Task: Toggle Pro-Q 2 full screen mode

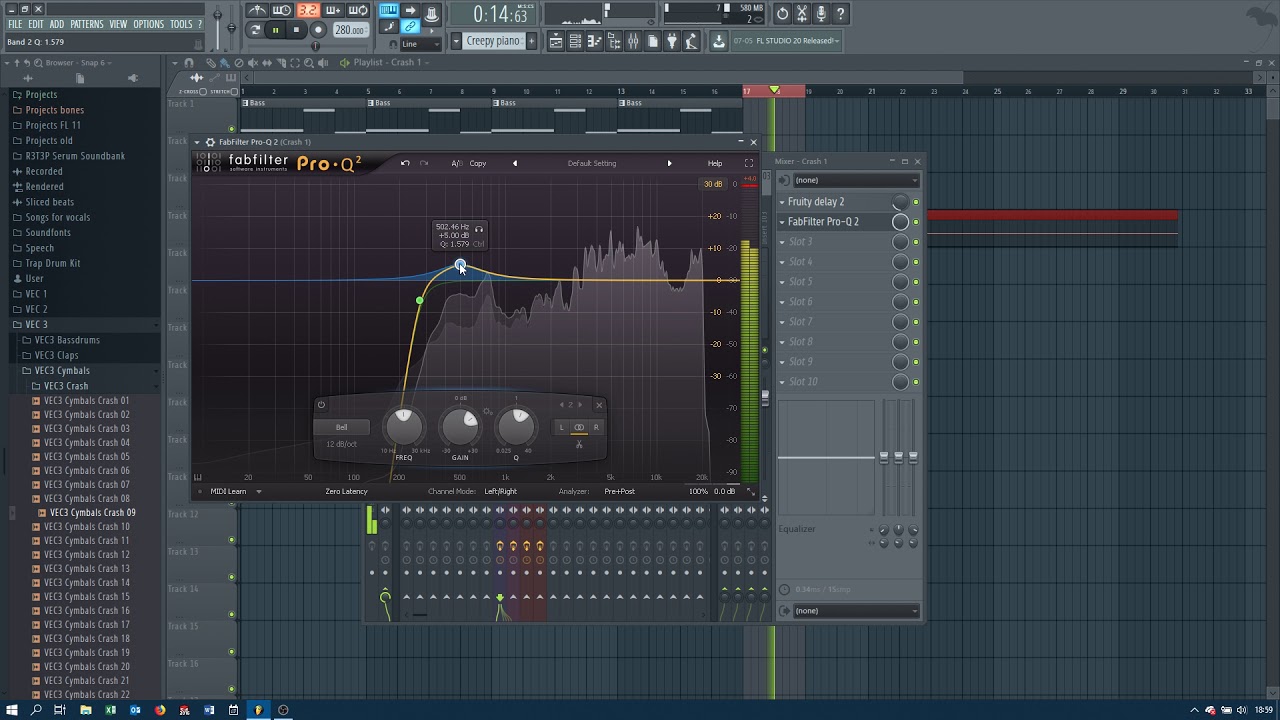Action: pos(748,163)
